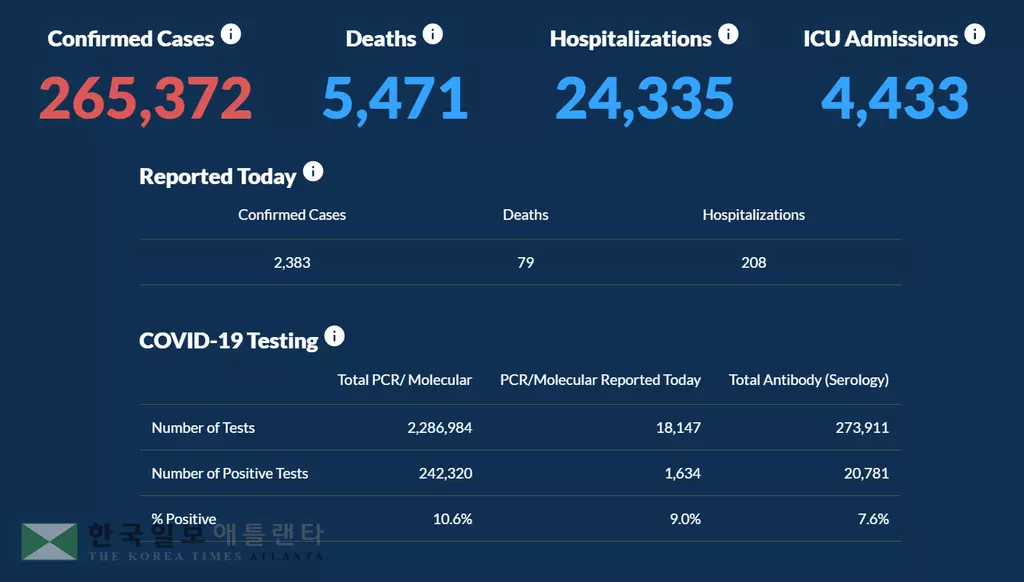Image resolution: width=1024 pixels, height=582 pixels.
Task: Open the Reported Today info icon
Action: point(313,172)
